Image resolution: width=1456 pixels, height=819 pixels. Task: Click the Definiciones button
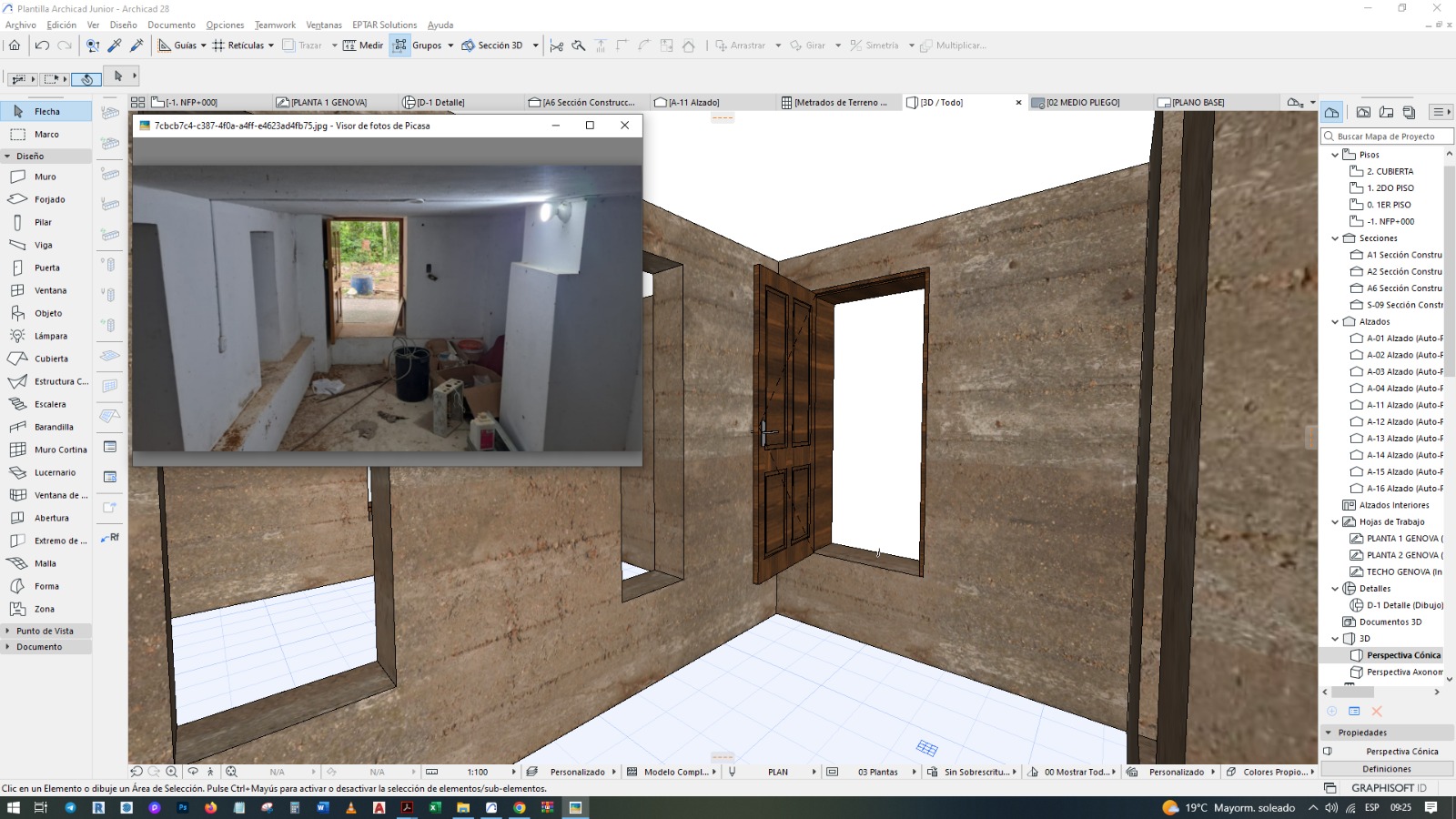pyautogui.click(x=1386, y=769)
